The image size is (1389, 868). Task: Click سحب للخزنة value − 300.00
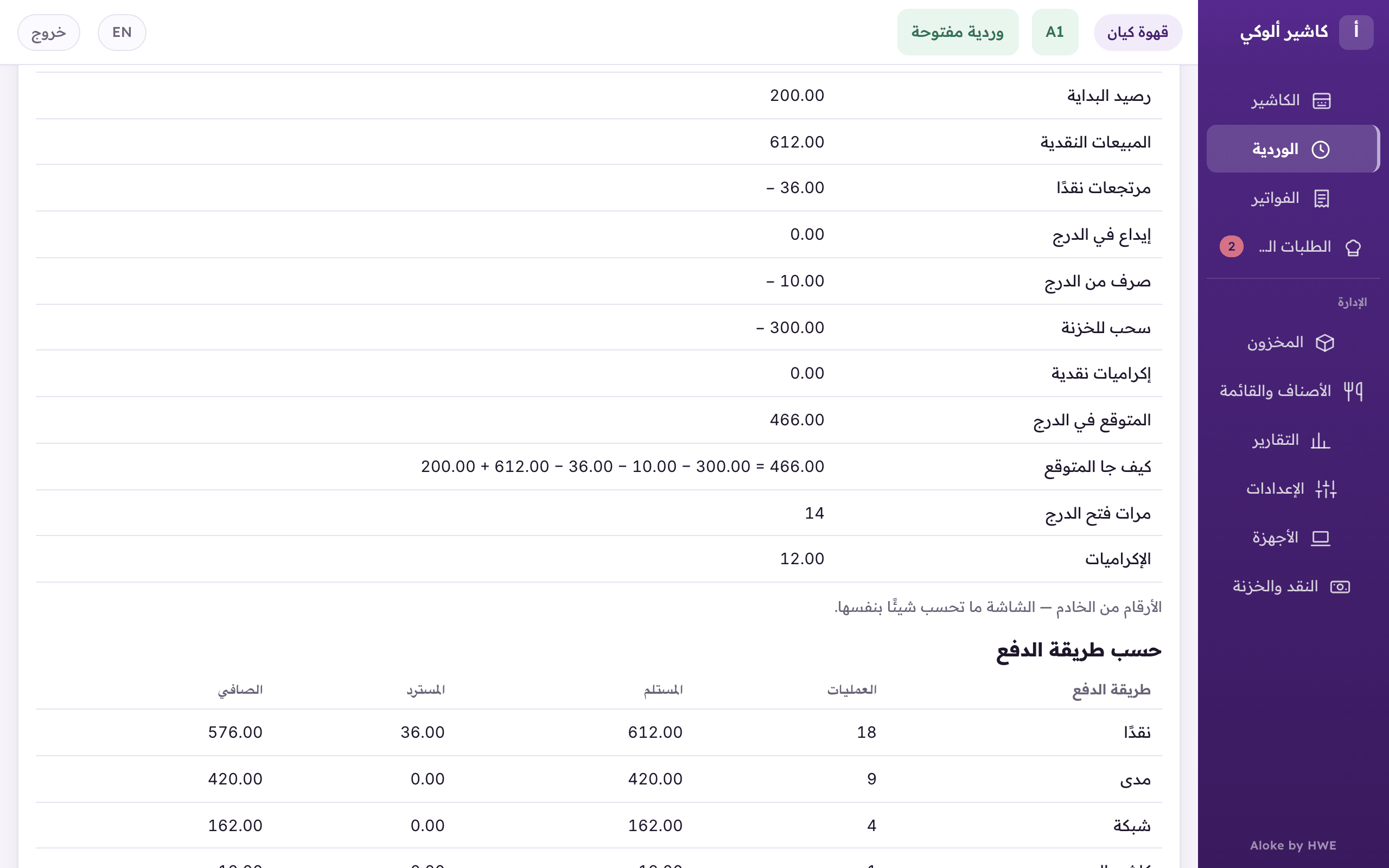[790, 328]
